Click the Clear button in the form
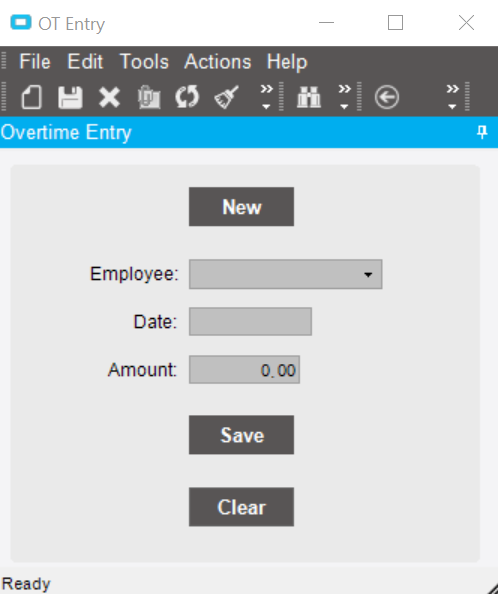 [x=242, y=507]
